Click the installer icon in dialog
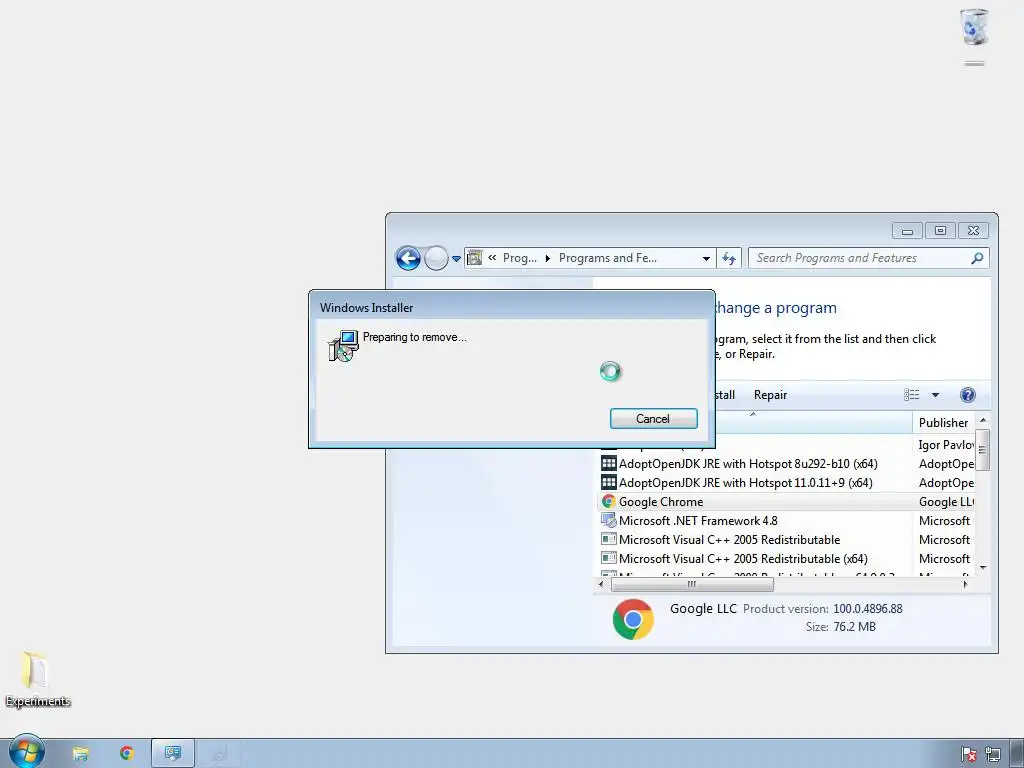Viewport: 1024px width, 768px height. tap(344, 345)
